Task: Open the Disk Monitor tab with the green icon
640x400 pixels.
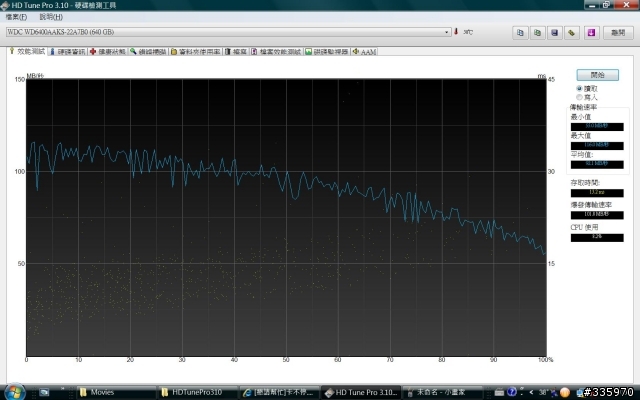Action: (x=326, y=52)
